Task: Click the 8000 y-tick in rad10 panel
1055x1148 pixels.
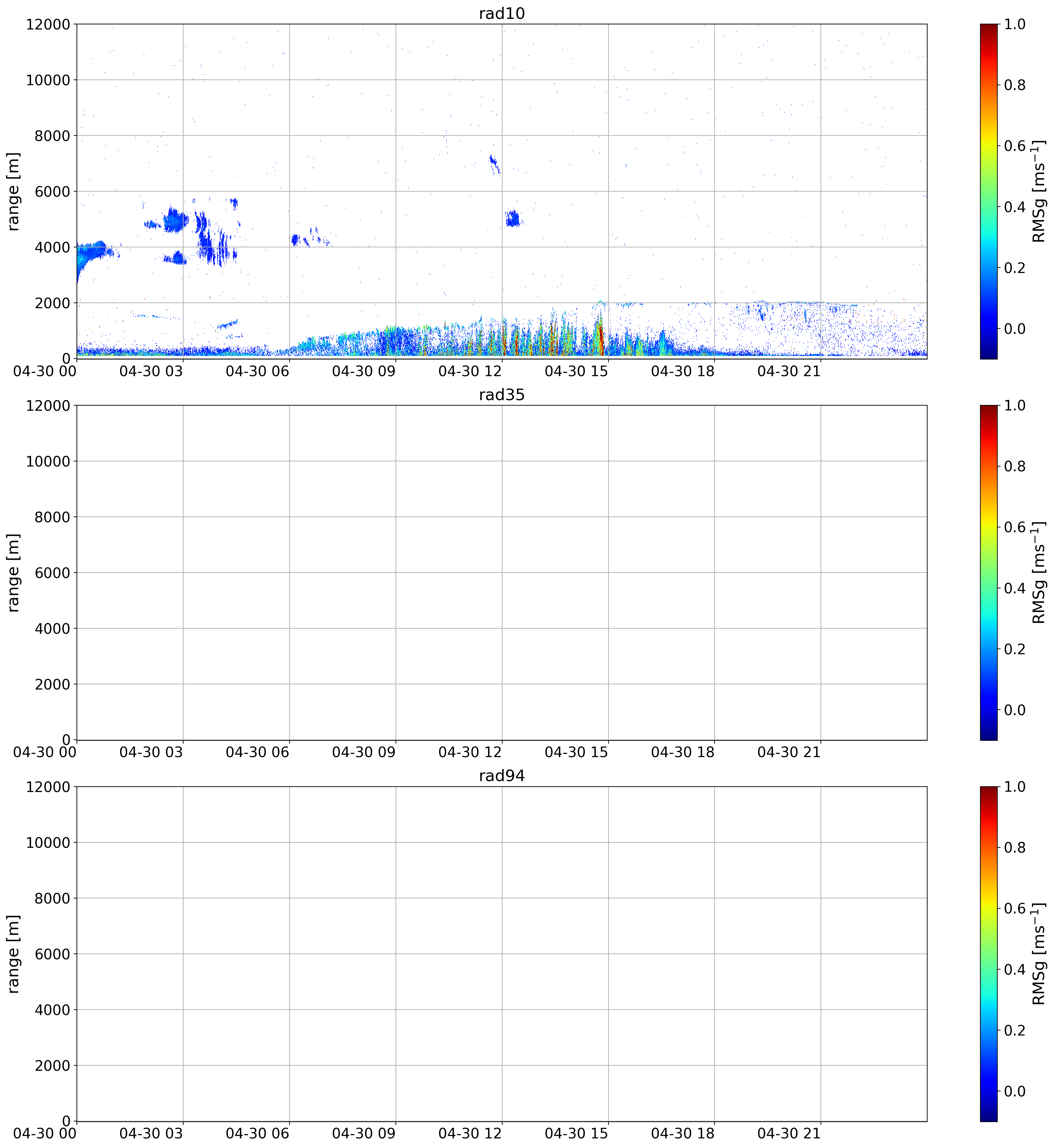Action: [x=53, y=136]
